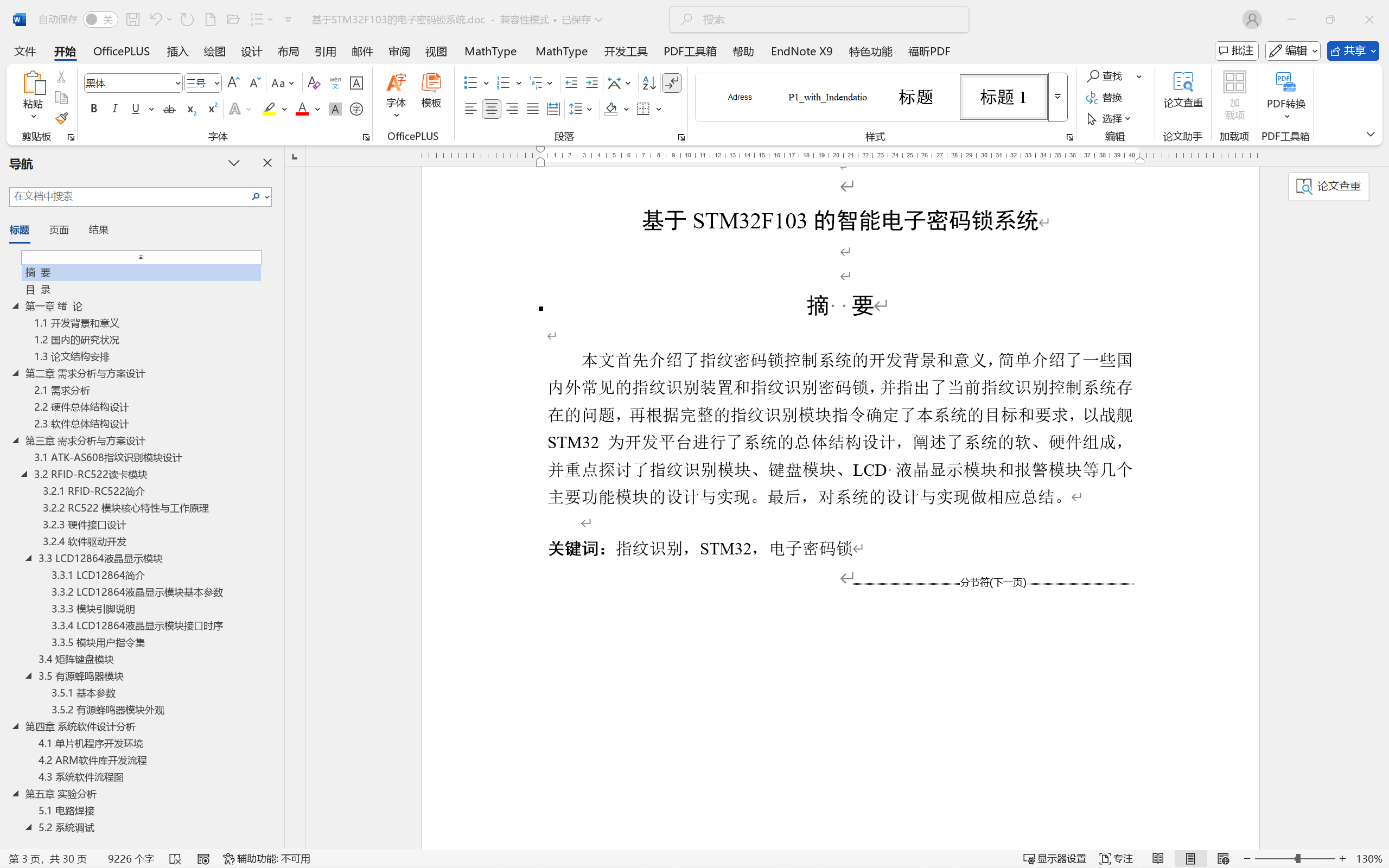
Task: Switch to Read Mode view in status bar
Action: pos(1158,859)
